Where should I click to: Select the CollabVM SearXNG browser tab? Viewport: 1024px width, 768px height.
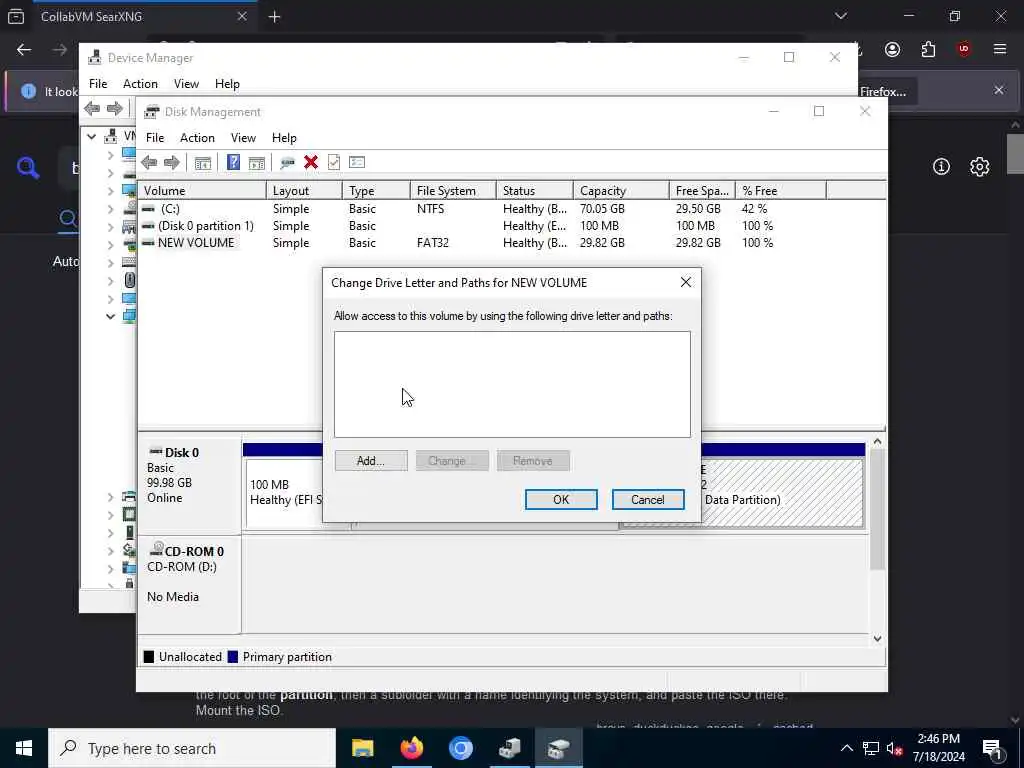[x=144, y=17]
